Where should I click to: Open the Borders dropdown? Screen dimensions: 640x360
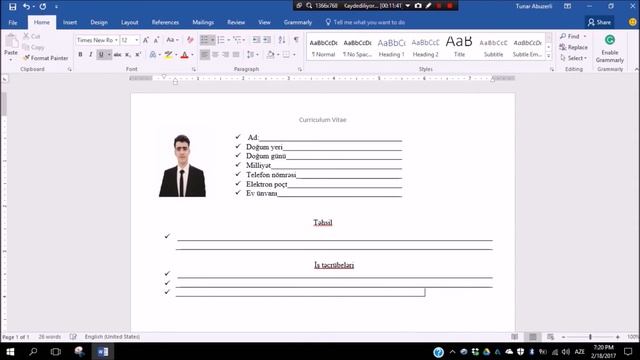click(x=294, y=54)
